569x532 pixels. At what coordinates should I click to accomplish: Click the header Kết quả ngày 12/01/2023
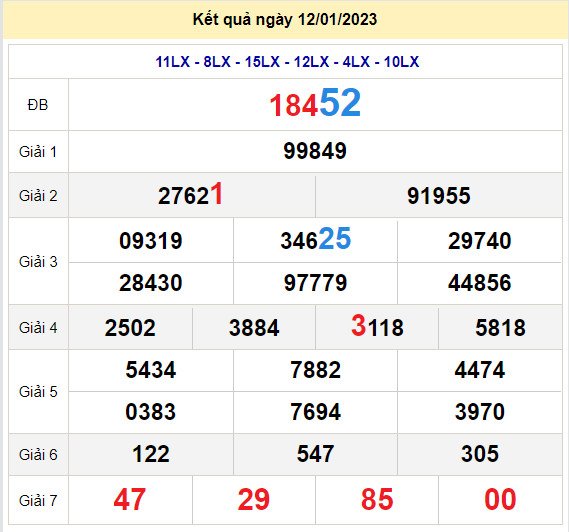point(285,20)
